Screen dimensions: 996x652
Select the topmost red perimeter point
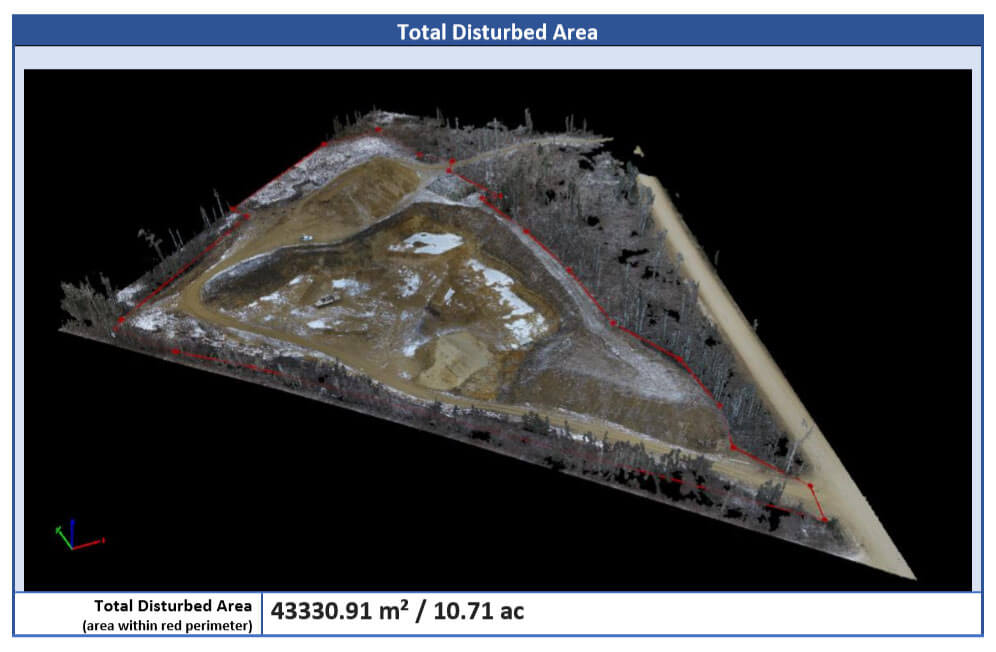377,130
